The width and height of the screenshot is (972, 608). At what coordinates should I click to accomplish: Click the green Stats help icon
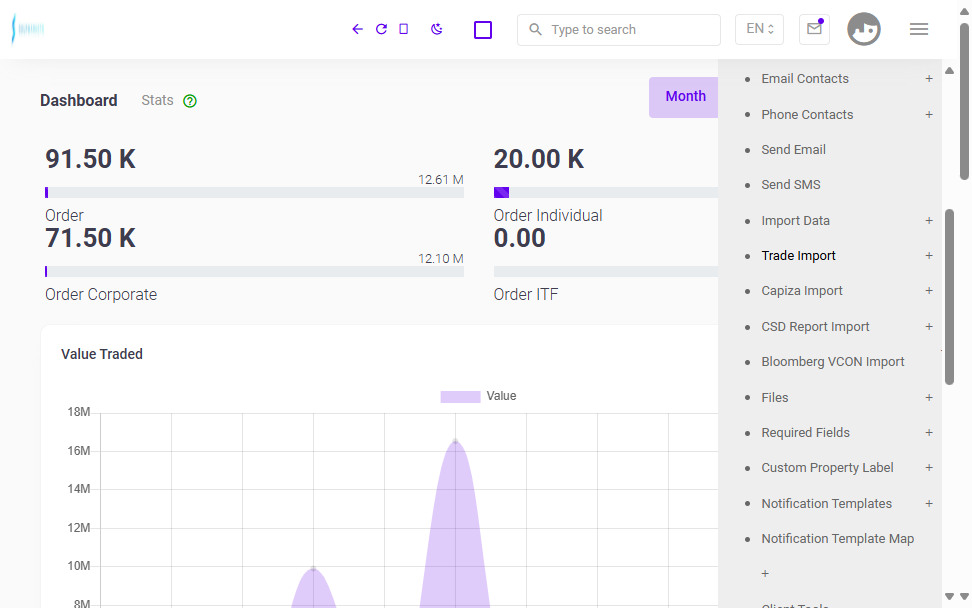(x=190, y=101)
